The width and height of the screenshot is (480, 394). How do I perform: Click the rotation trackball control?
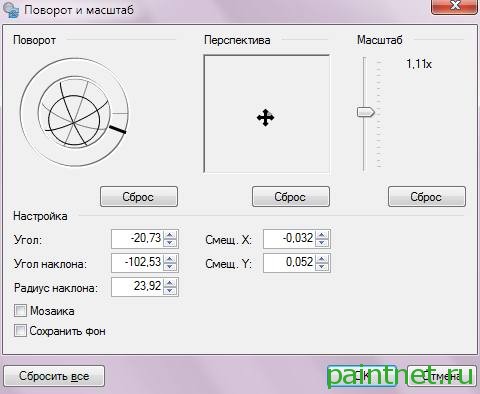(x=74, y=113)
